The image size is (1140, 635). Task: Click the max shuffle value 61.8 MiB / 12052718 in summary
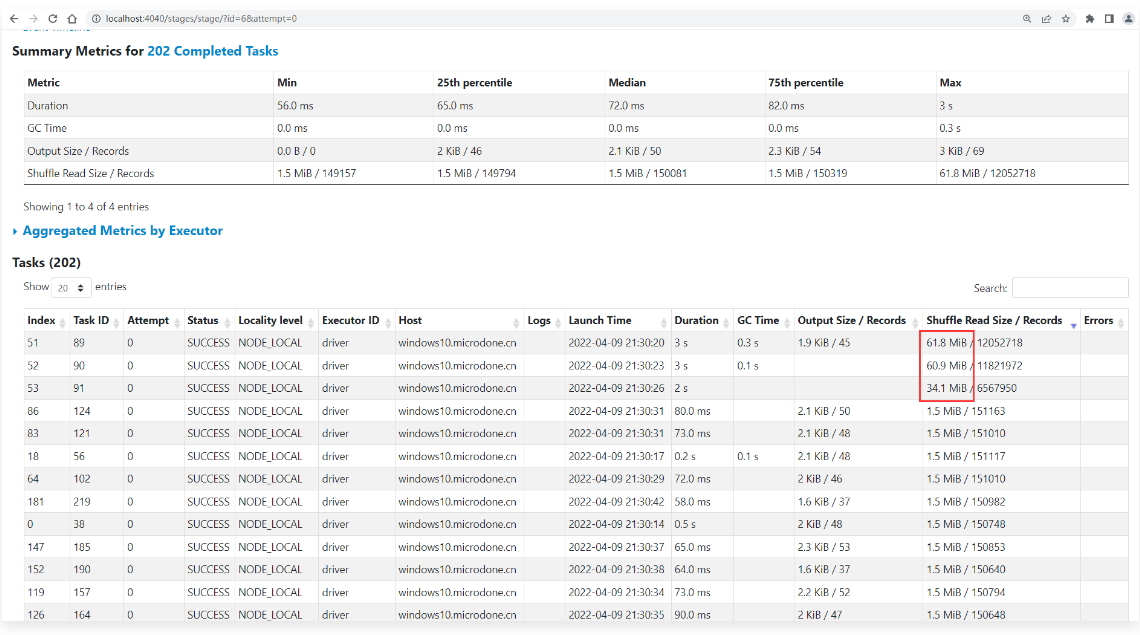point(987,173)
